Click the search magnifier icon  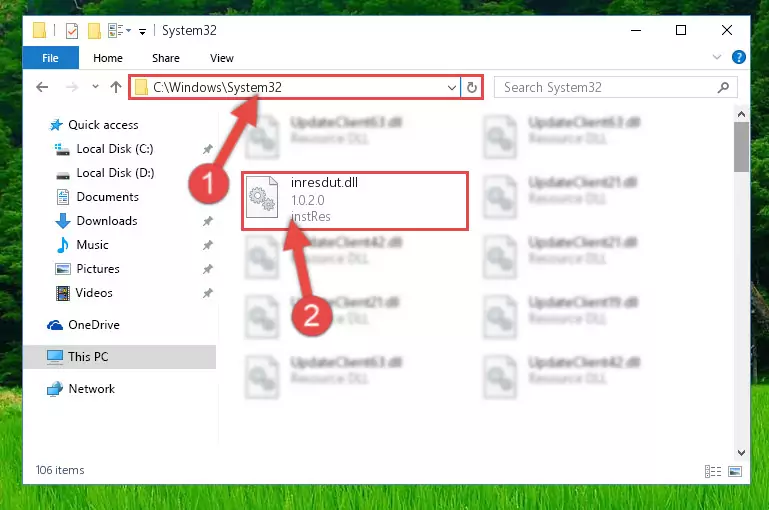[x=723, y=88]
